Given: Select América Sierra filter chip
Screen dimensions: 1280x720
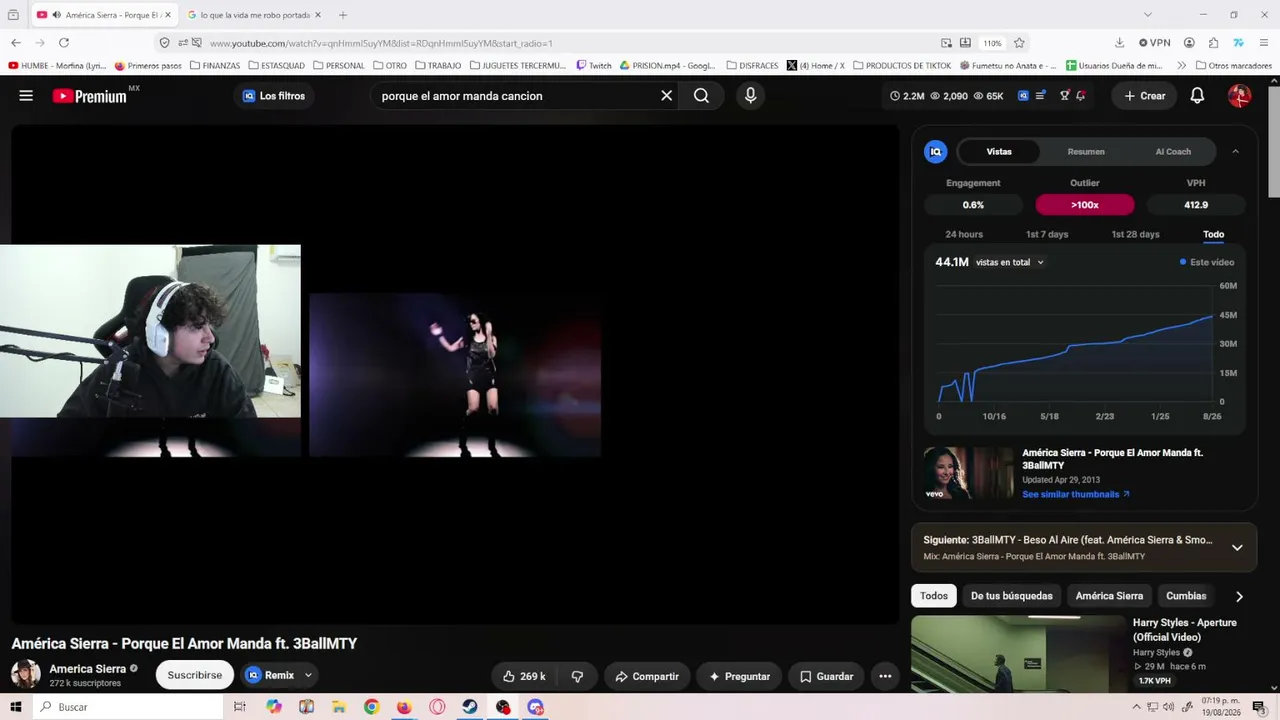Looking at the screenshot, I should (x=1109, y=596).
